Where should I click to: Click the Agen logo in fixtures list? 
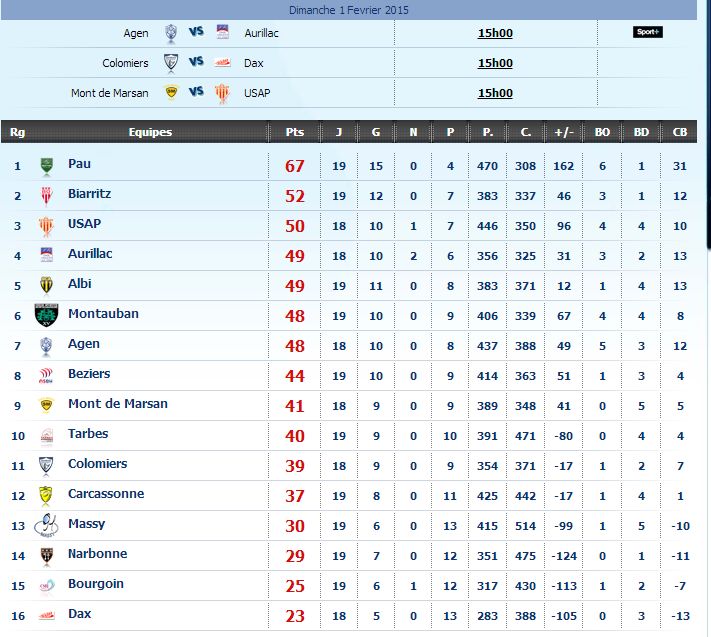point(171,33)
